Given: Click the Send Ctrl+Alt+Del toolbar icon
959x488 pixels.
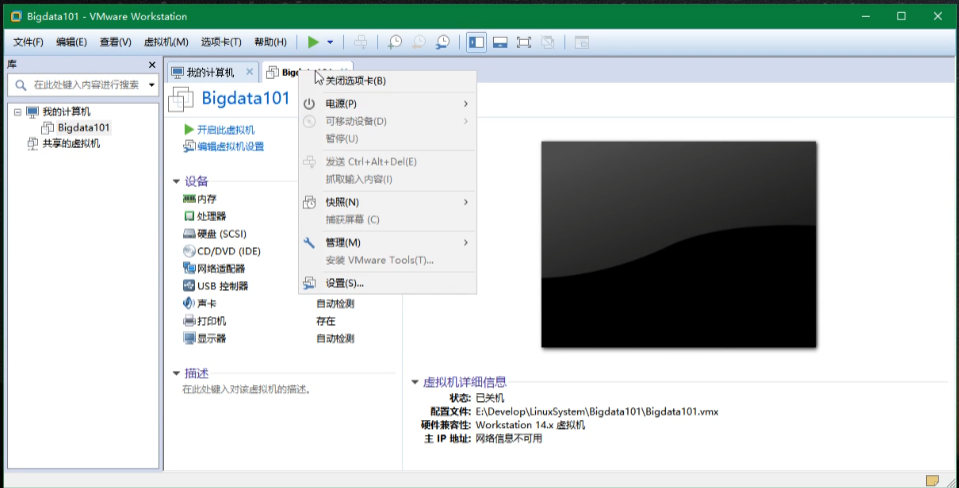Looking at the screenshot, I should coord(361,42).
